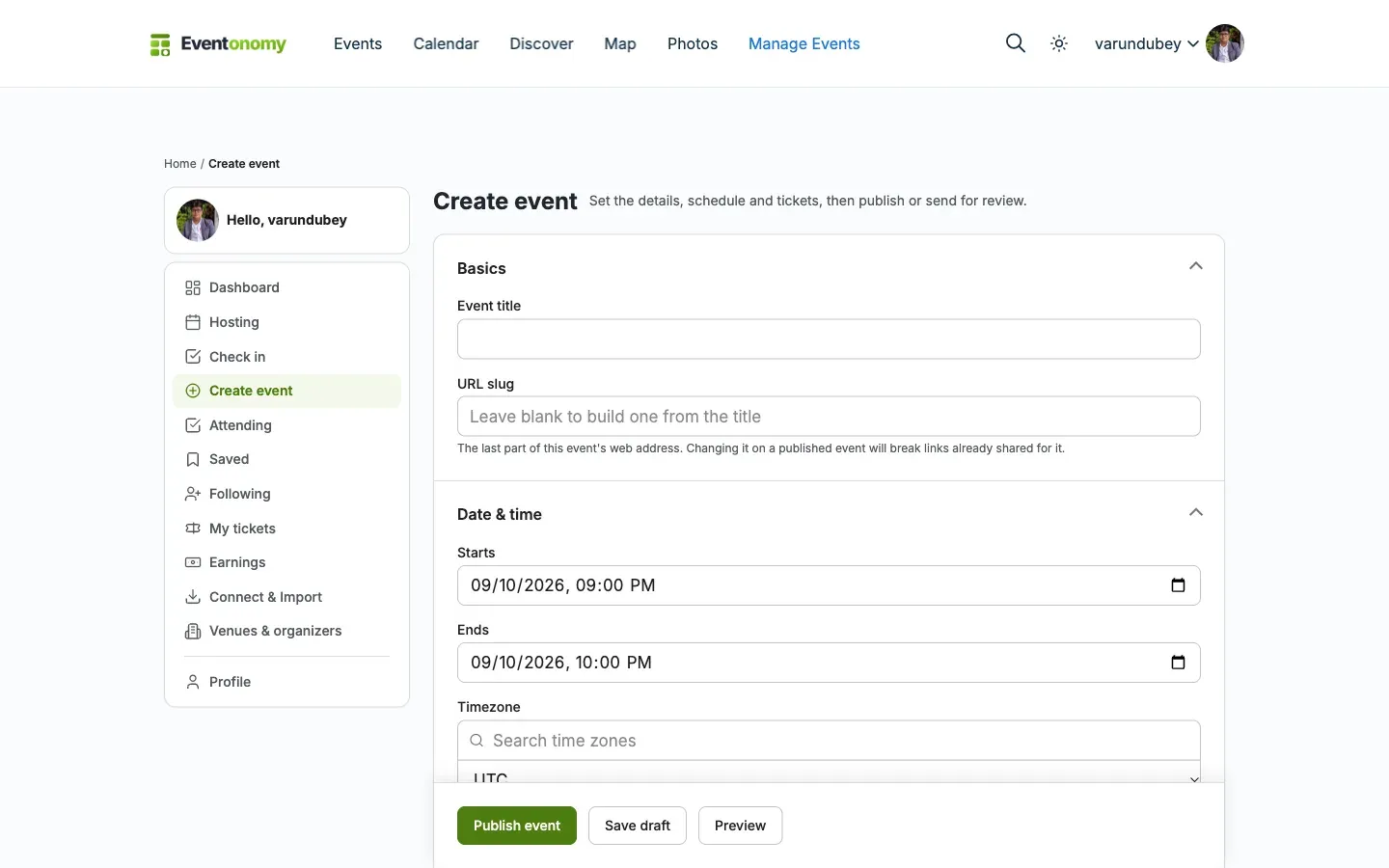Screen dimensions: 1389x868
Task: Click the Venues & organizers building icon
Action: (193, 631)
